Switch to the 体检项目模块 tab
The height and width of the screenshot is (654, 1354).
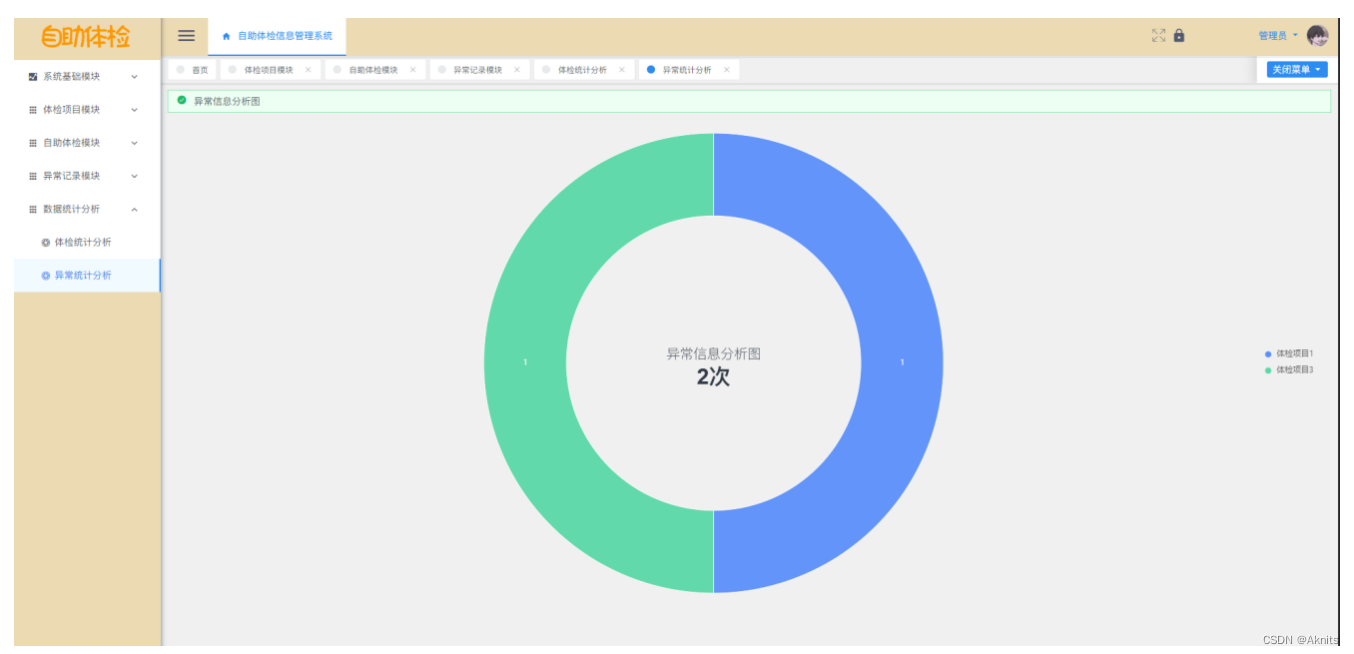[268, 70]
